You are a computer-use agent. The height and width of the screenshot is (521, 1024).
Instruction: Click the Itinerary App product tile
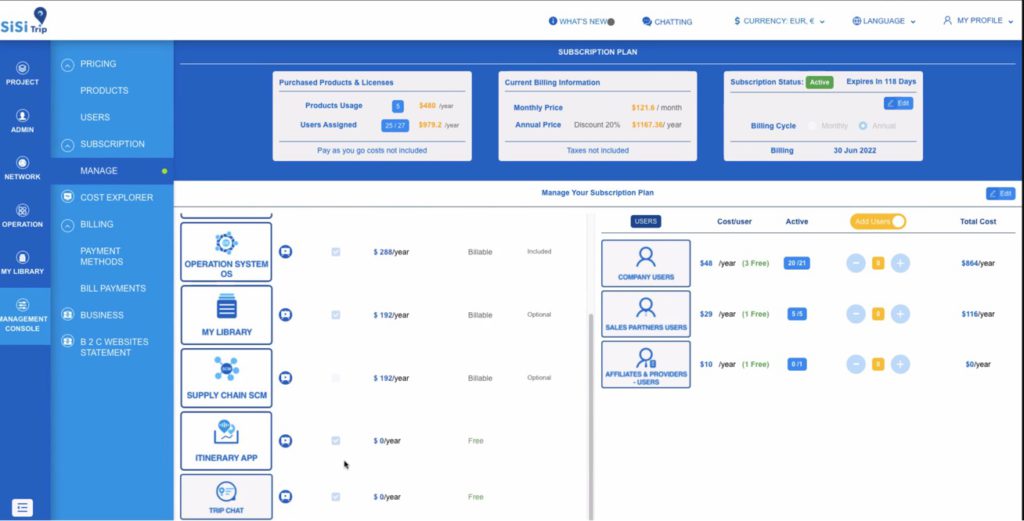tap(226, 441)
